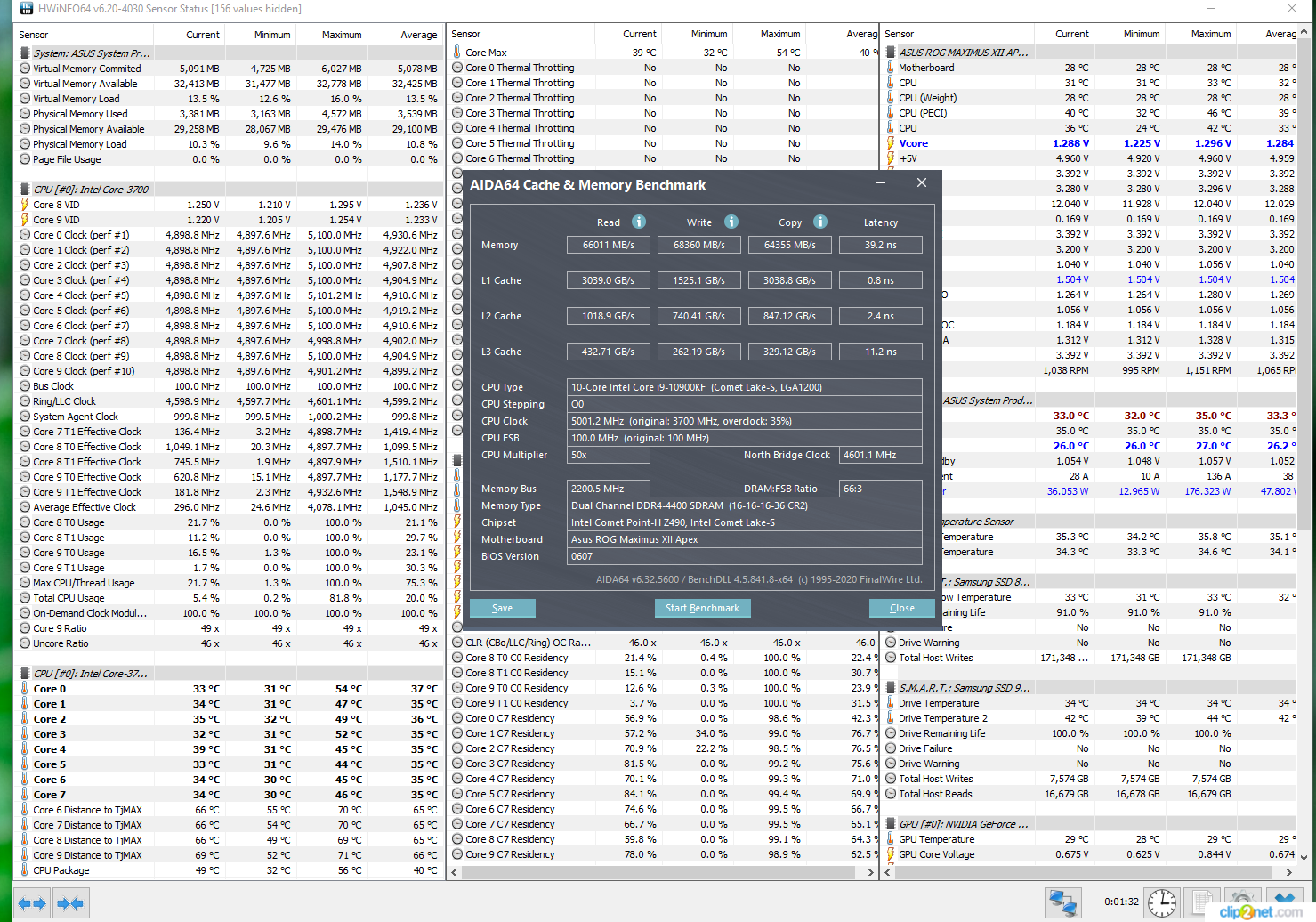
Task: Select the "Virtual Memory Commited" row
Action: (x=229, y=69)
